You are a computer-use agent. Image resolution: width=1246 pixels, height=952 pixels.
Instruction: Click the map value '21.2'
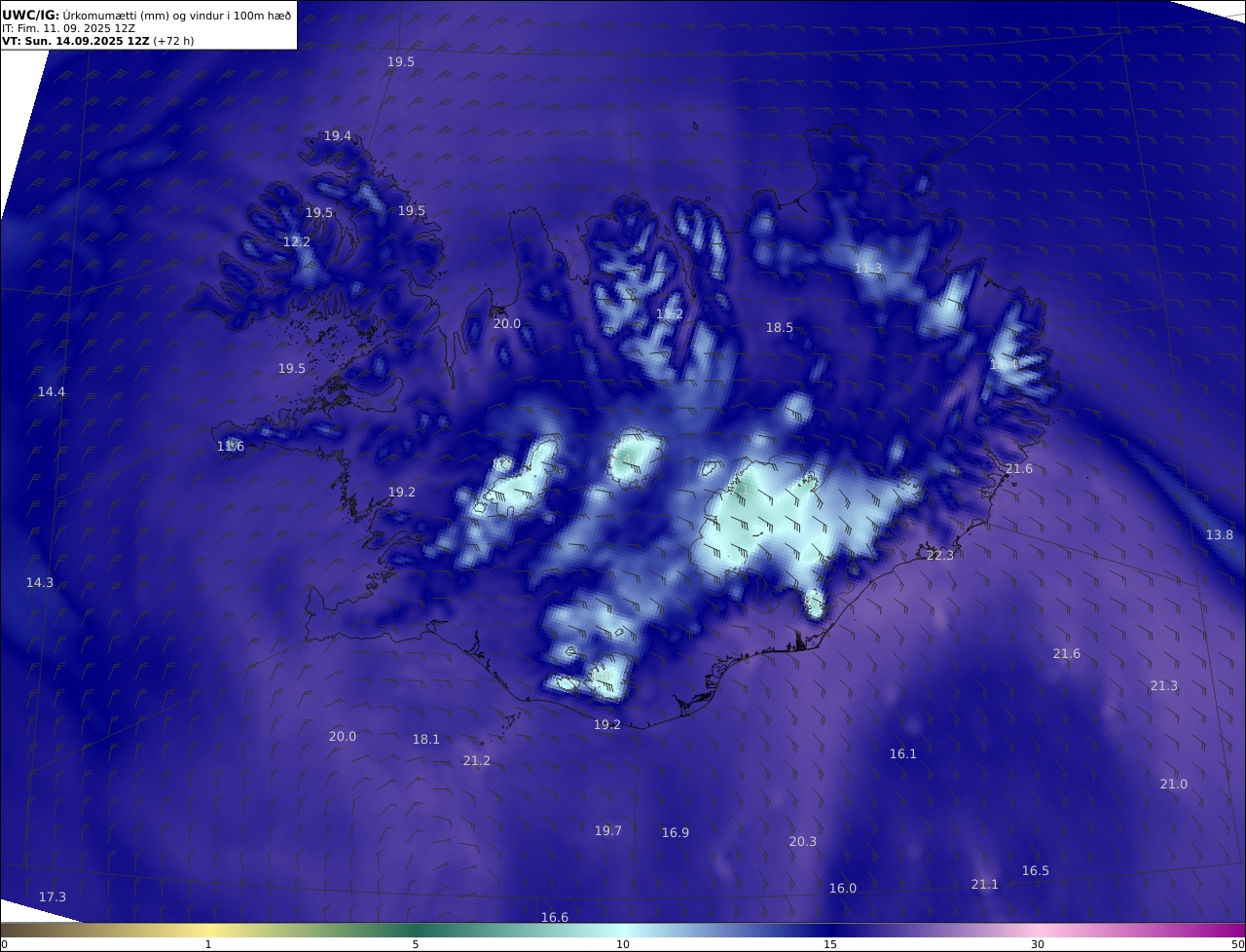477,761
